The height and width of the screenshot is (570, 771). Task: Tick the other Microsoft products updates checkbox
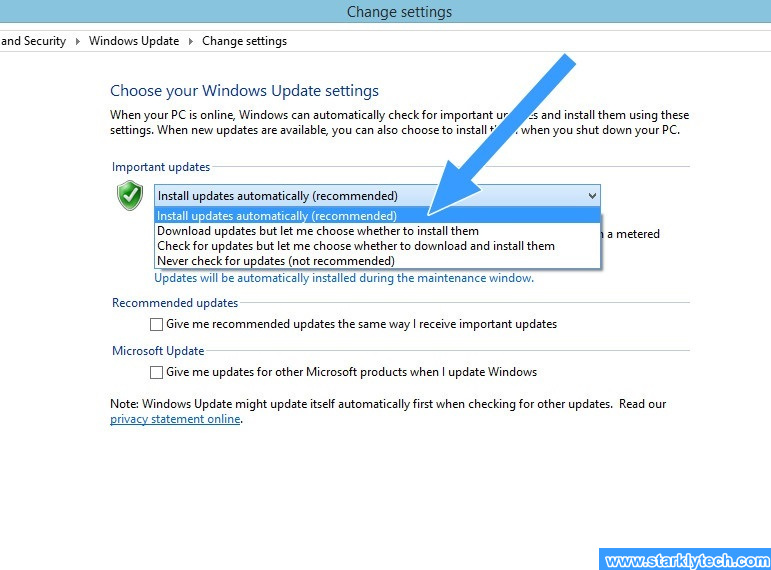pyautogui.click(x=156, y=372)
